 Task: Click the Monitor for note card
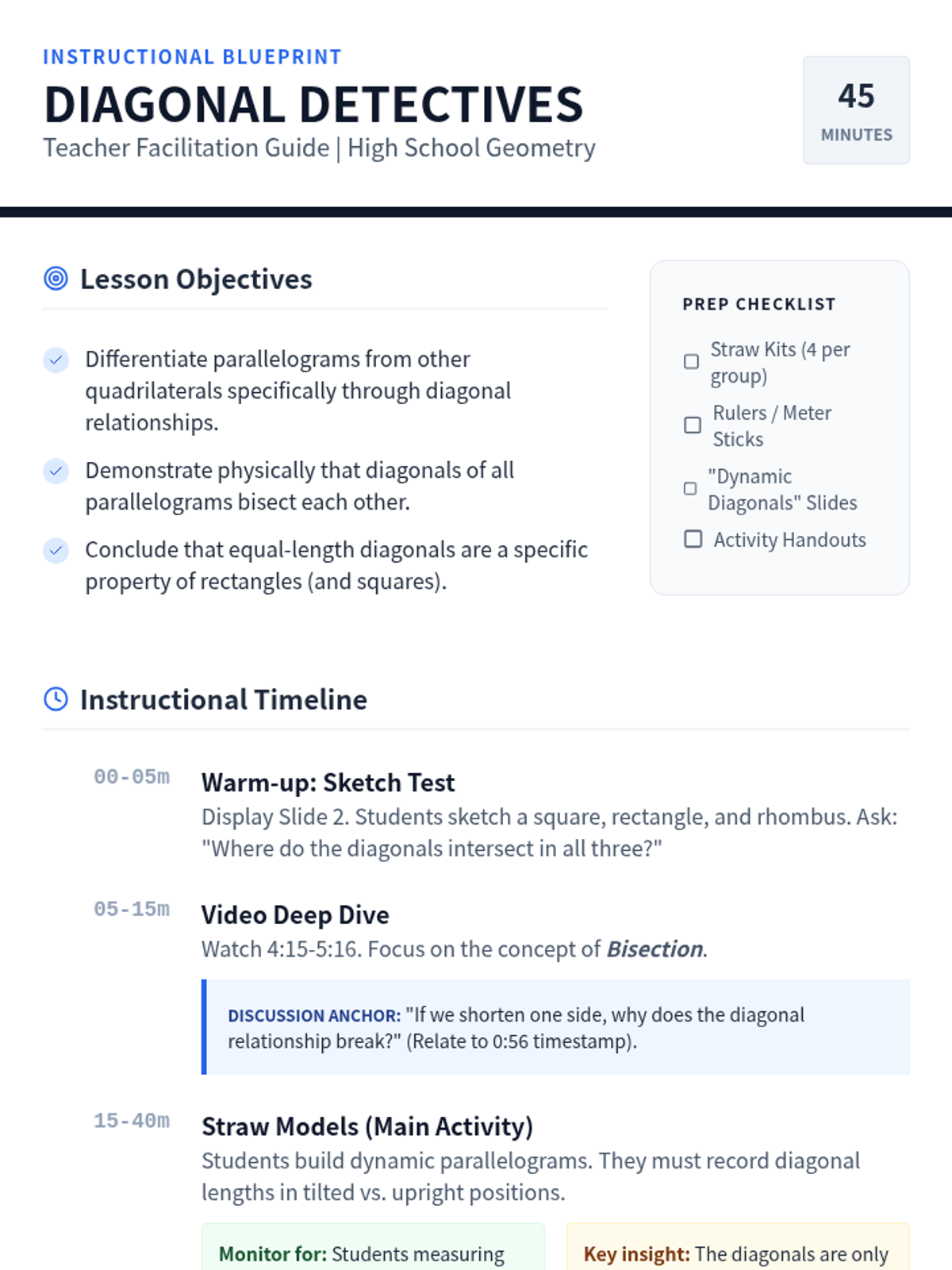point(373,1247)
